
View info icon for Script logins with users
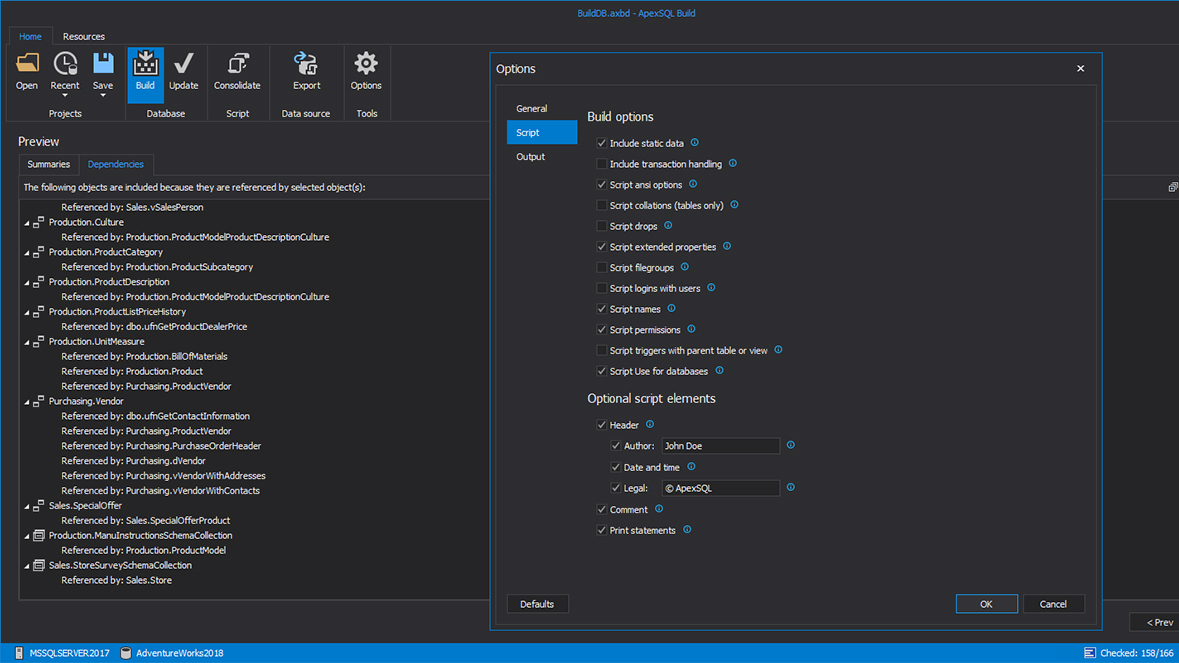[711, 287]
